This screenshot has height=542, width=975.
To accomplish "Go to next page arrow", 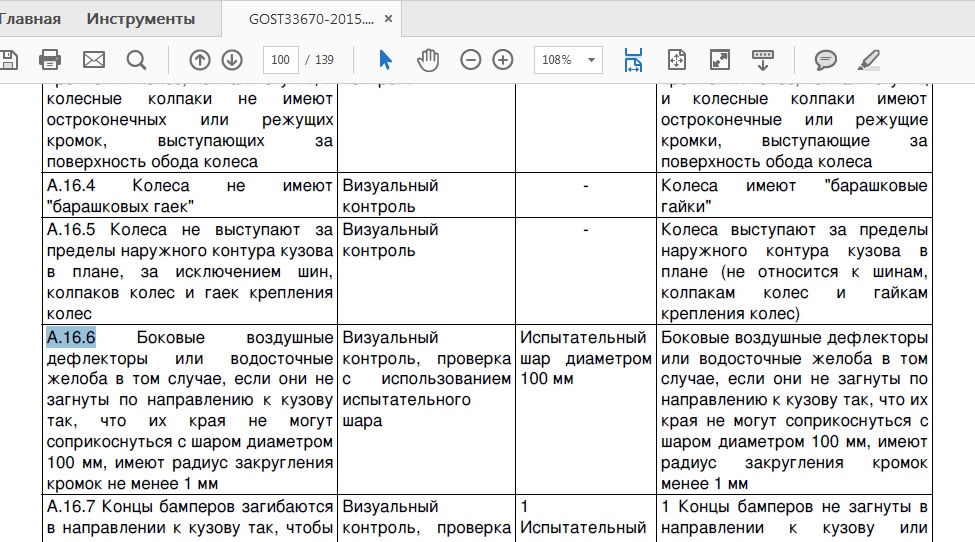I will 232,60.
